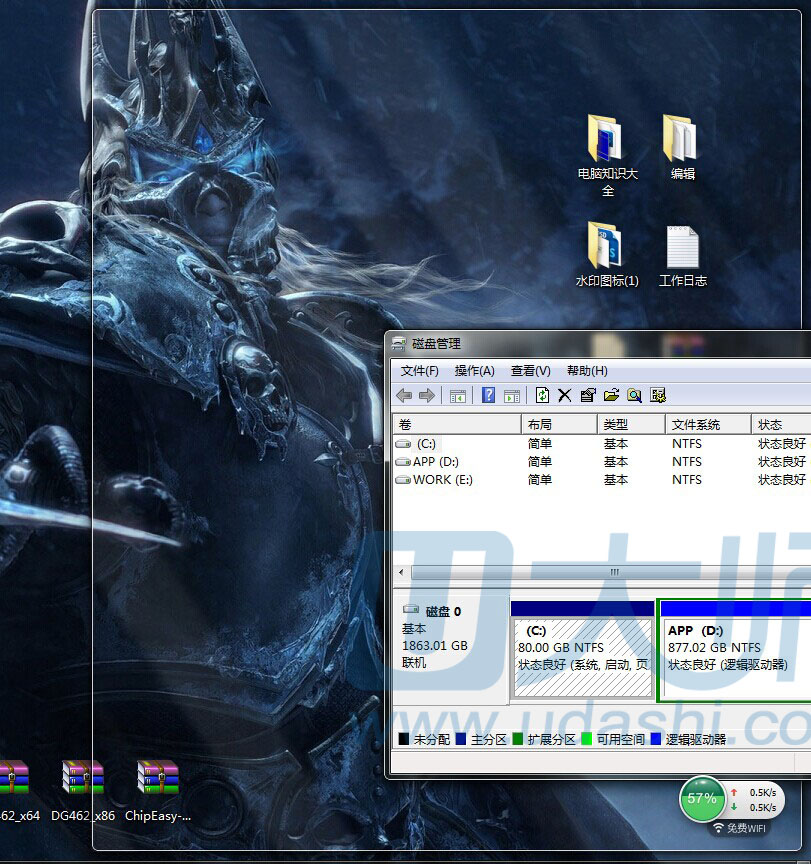Click 状态良好 in the APP (D:) row
Screen dimensions: 811x864
point(782,462)
